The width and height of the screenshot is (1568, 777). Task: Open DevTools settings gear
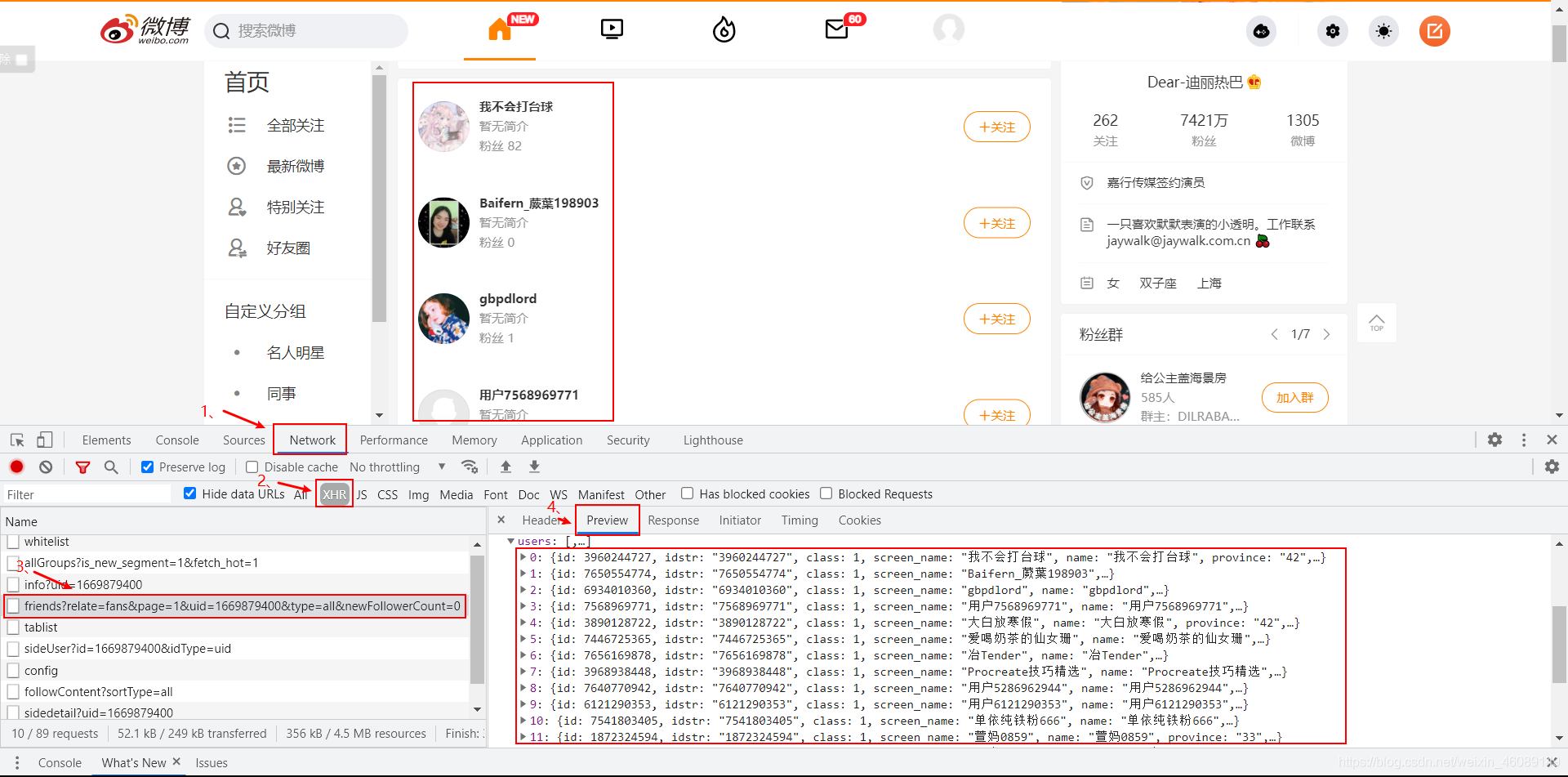[x=1494, y=440]
